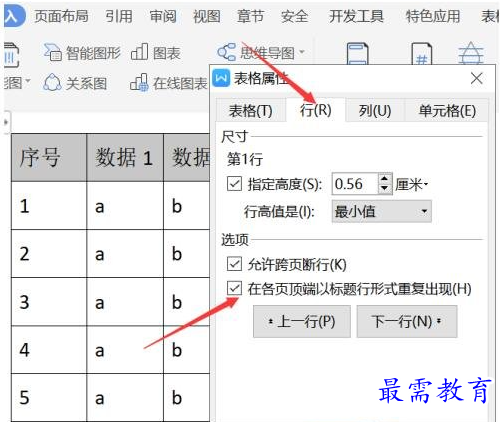The height and width of the screenshot is (422, 500).
Task: Click the watermark icon in ribbon
Action: point(471,53)
